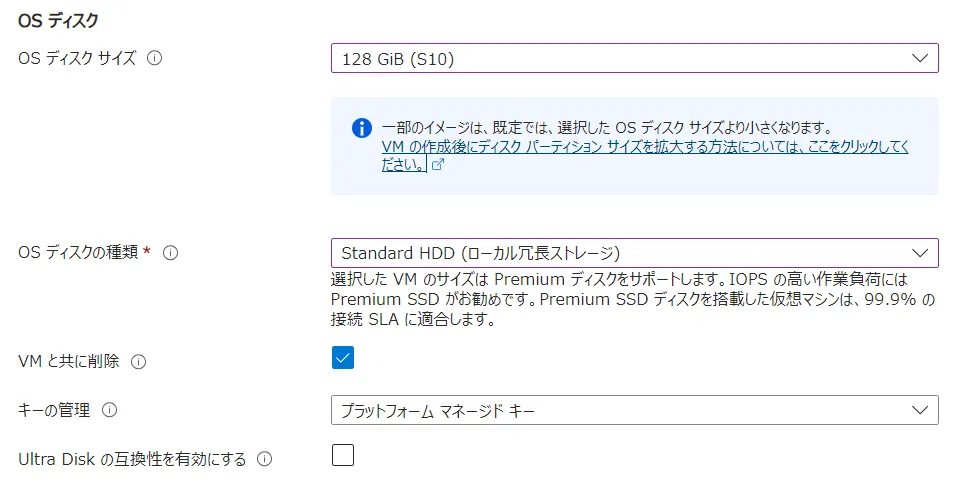The width and height of the screenshot is (958, 481).
Task: Click the VM と共に削除 label text
Action: pyautogui.click(x=69, y=362)
